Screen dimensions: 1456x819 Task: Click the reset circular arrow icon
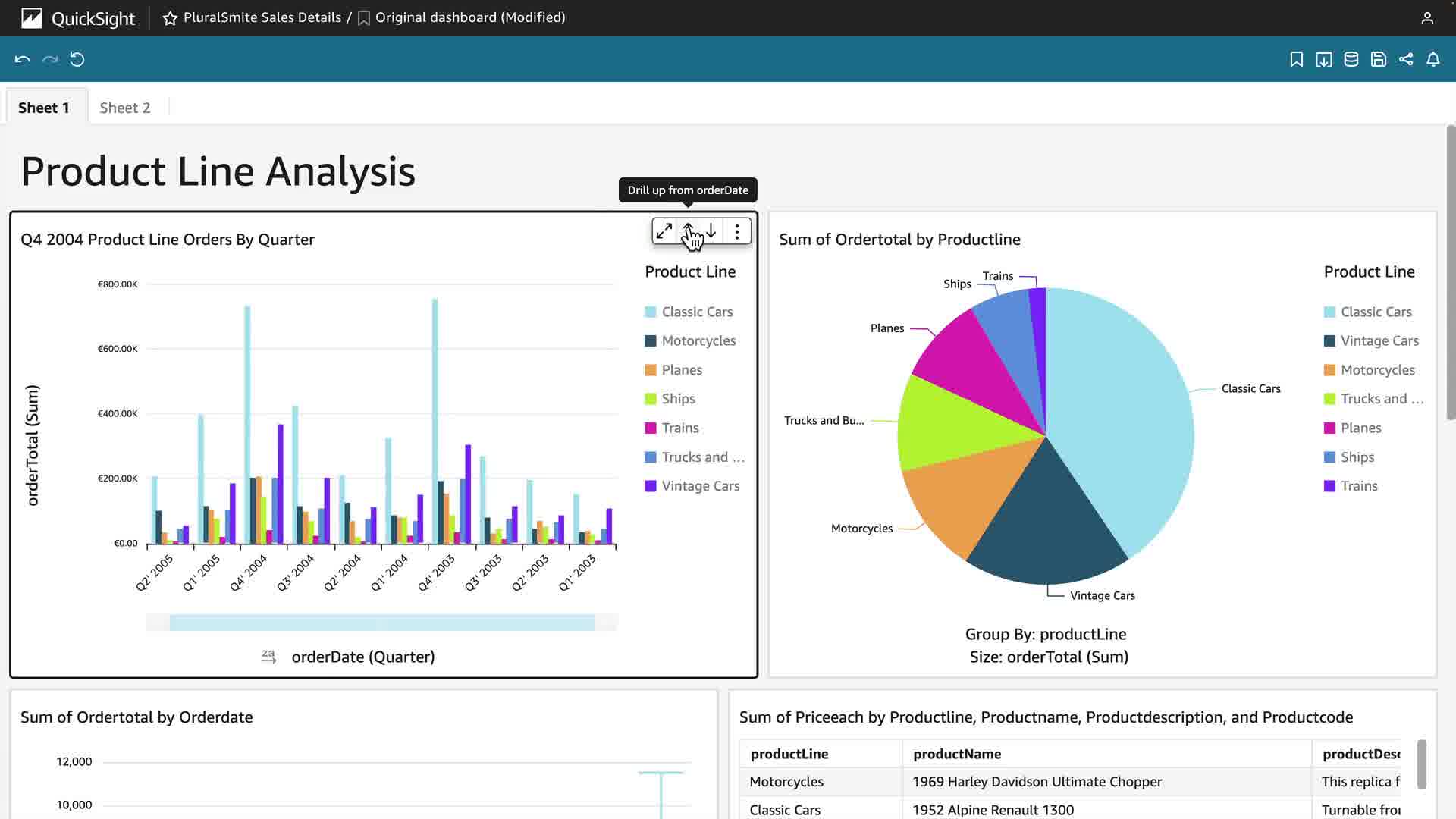pos(77,59)
